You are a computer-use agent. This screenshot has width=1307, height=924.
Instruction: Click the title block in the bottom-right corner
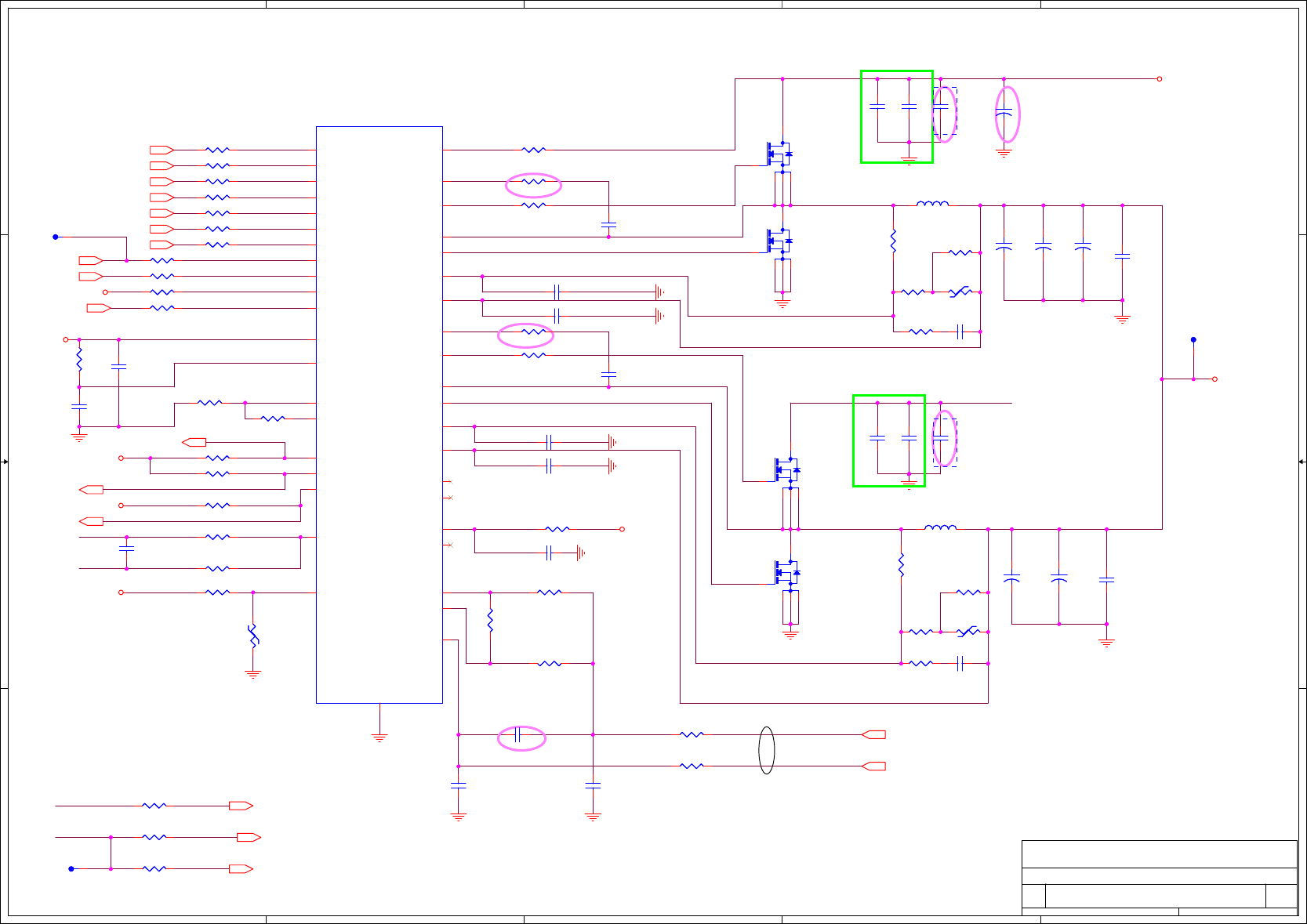point(1160,878)
